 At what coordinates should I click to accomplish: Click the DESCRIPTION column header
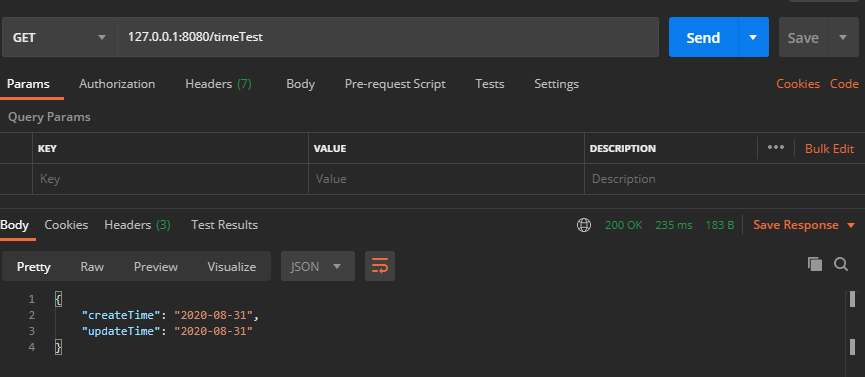click(623, 148)
